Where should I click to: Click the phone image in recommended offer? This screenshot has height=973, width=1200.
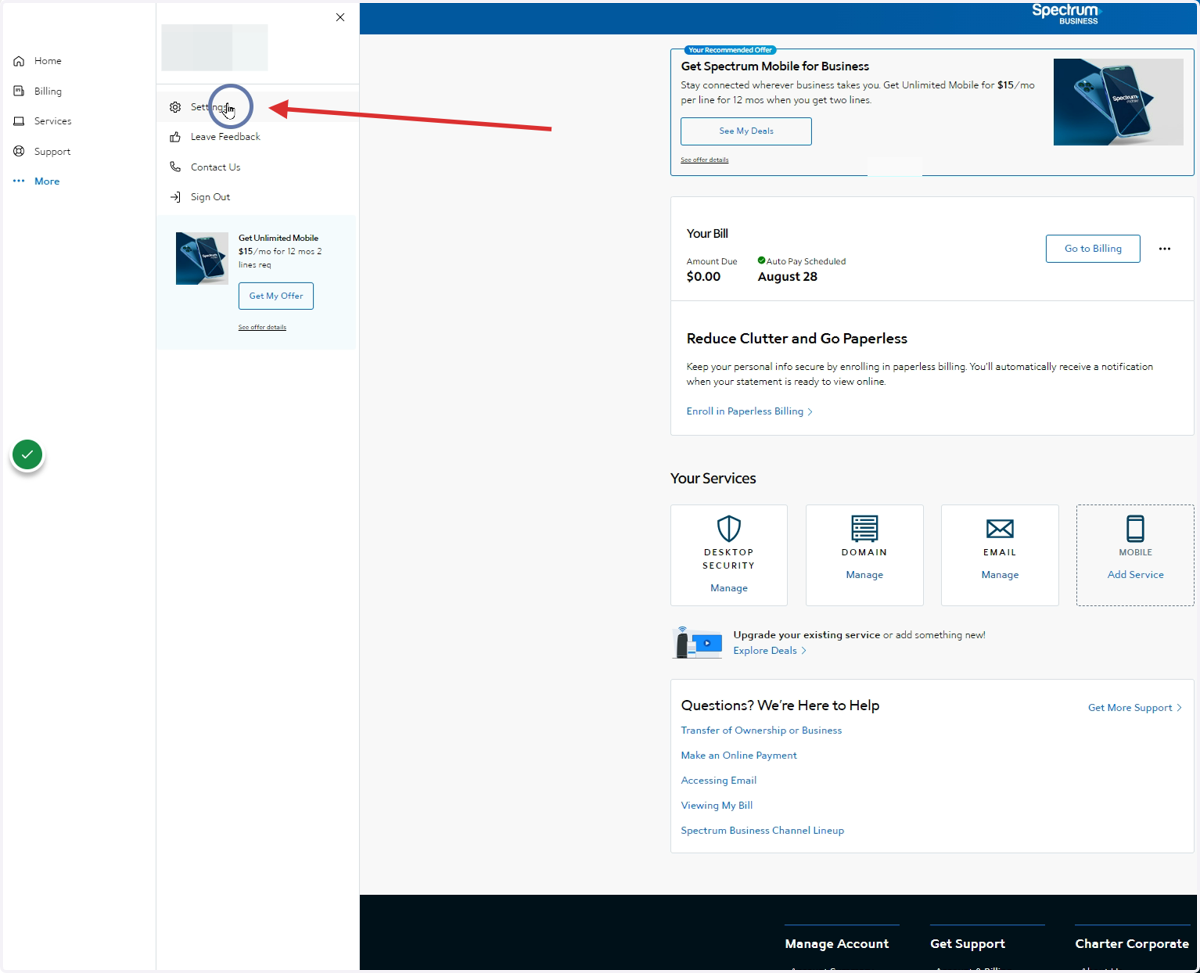point(1118,102)
